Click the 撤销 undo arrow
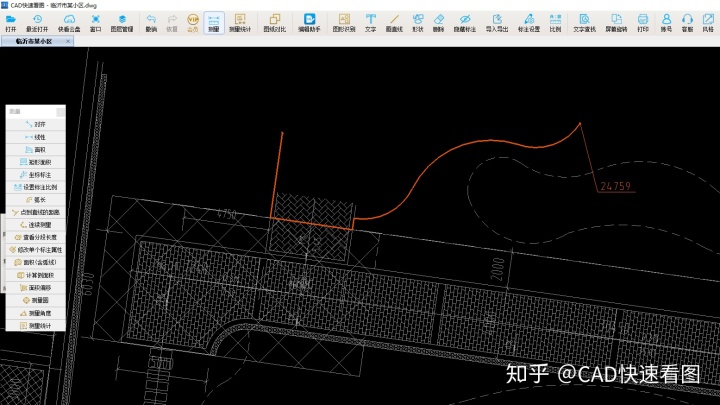 [x=151, y=22]
